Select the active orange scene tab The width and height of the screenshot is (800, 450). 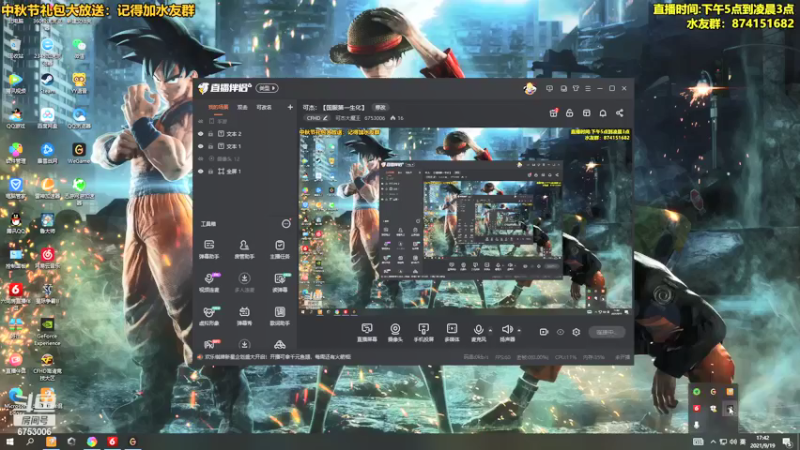[218, 107]
